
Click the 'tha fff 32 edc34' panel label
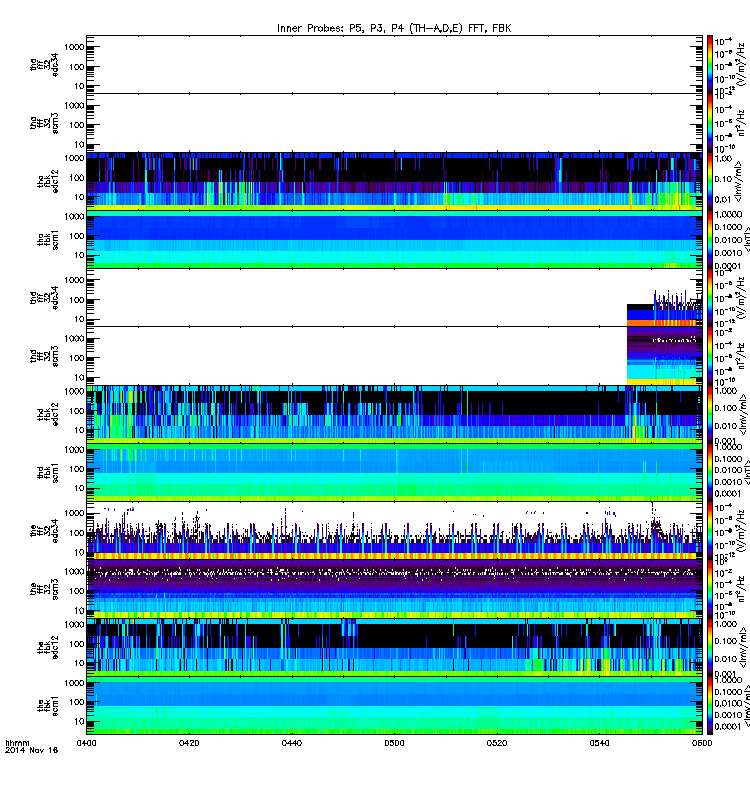44,64
